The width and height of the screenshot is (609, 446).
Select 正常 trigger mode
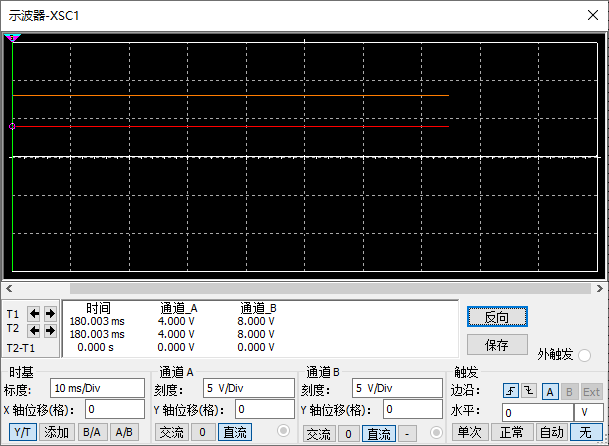pyautogui.click(x=512, y=432)
